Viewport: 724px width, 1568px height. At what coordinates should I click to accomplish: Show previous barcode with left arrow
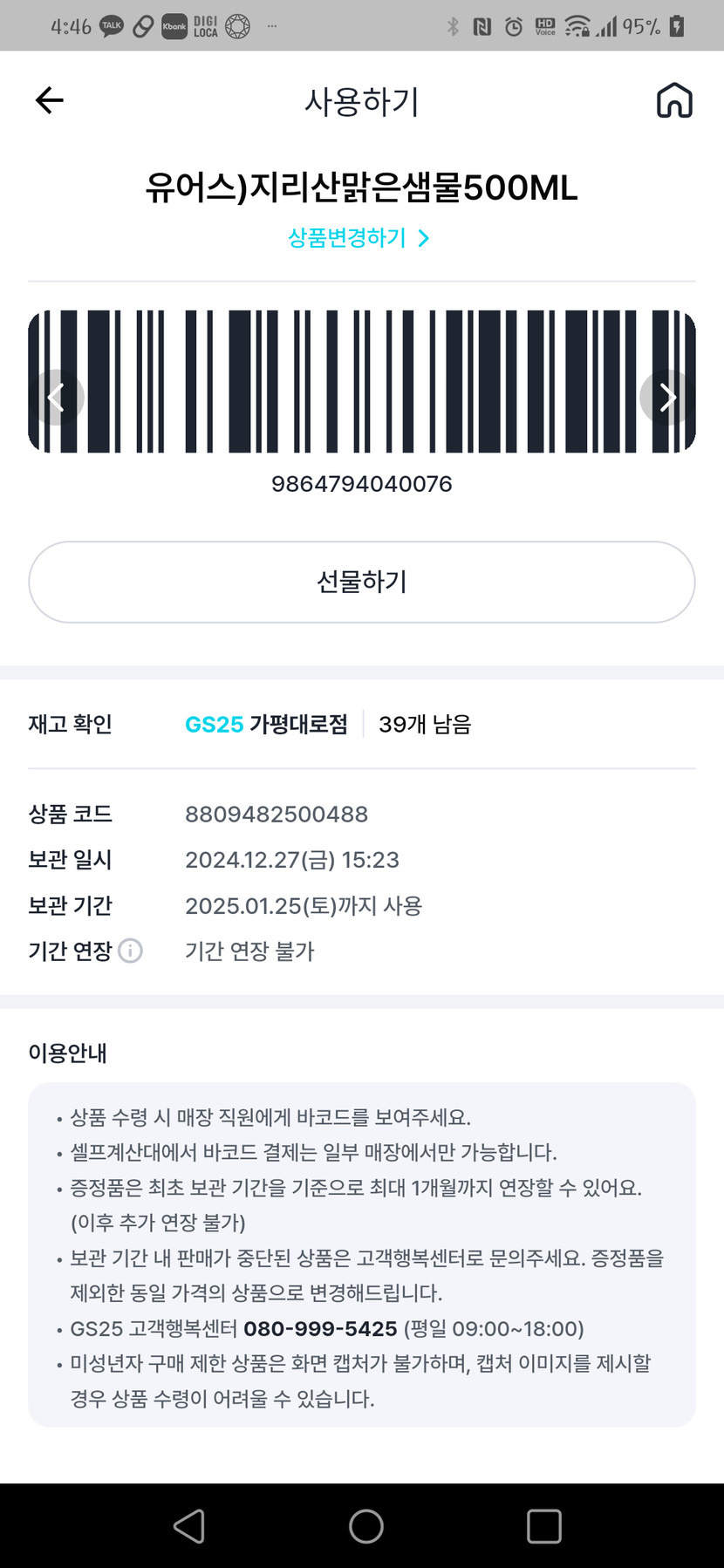[57, 398]
